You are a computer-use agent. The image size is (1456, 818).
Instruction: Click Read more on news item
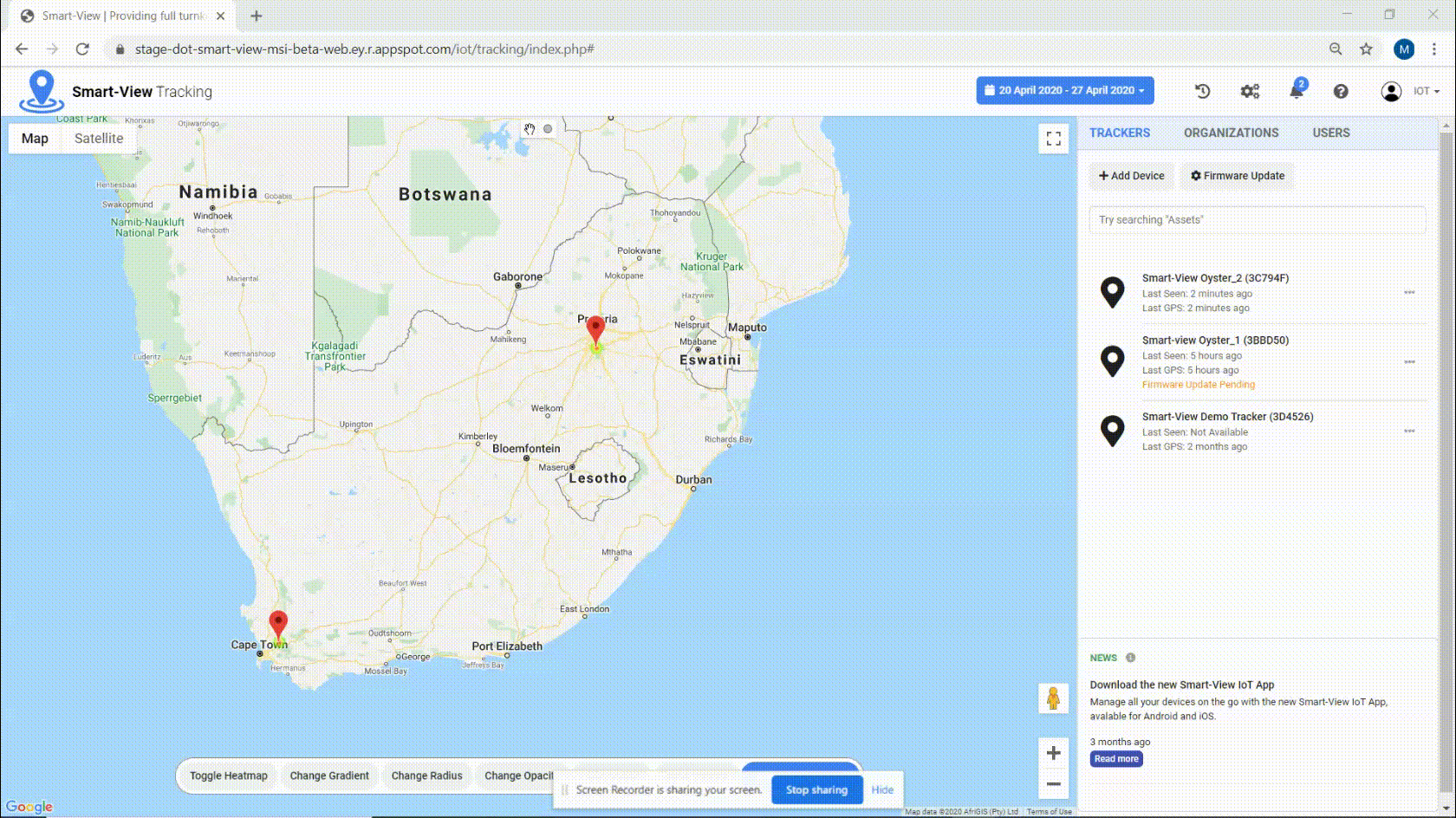1116,759
